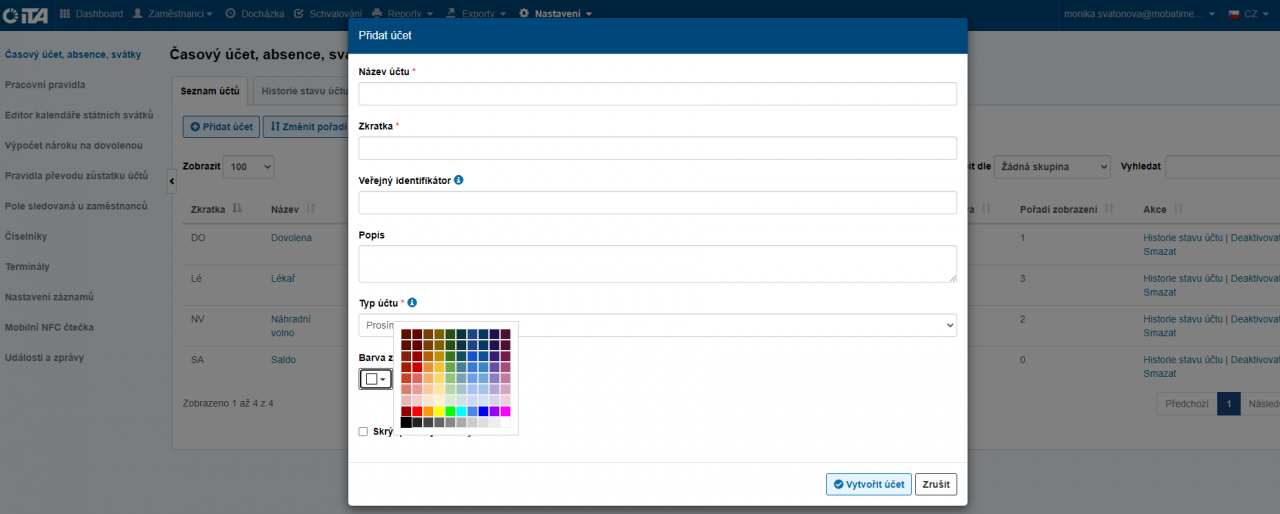Open the Zobrazit 100 rows dropdown
The width and height of the screenshot is (1280, 514).
point(248,167)
